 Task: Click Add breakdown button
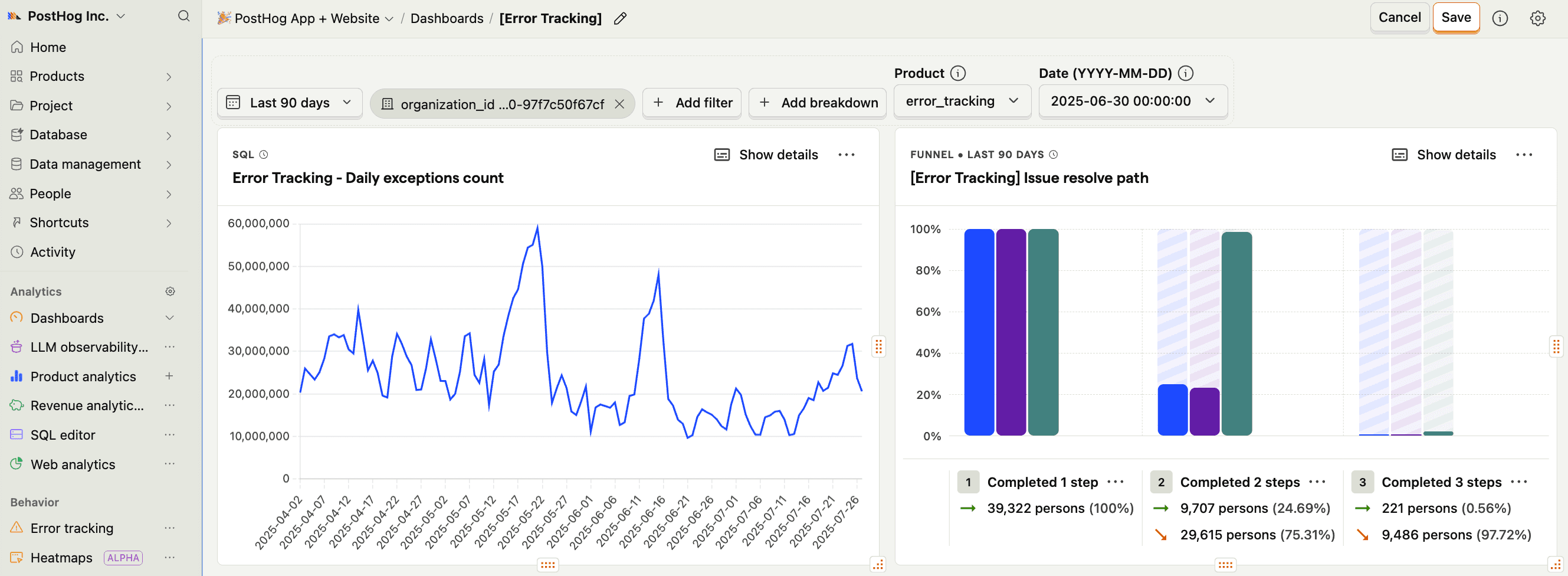(818, 102)
